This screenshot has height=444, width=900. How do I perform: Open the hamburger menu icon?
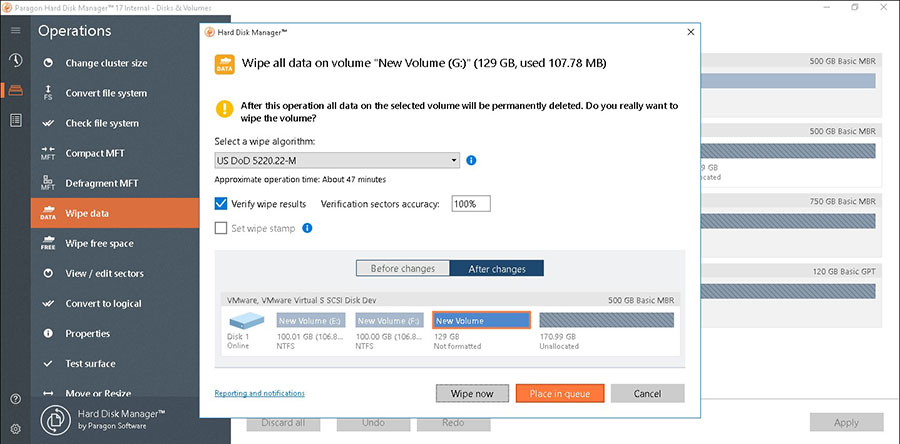15,30
